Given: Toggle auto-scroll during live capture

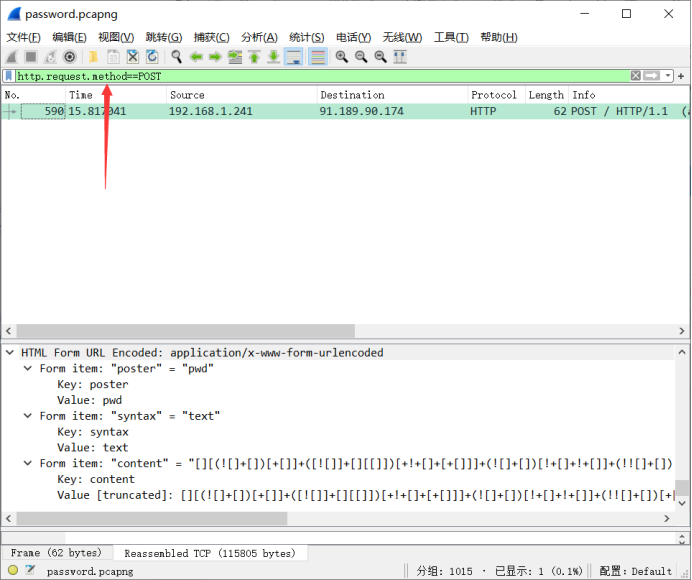Looking at the screenshot, I should click(x=294, y=57).
